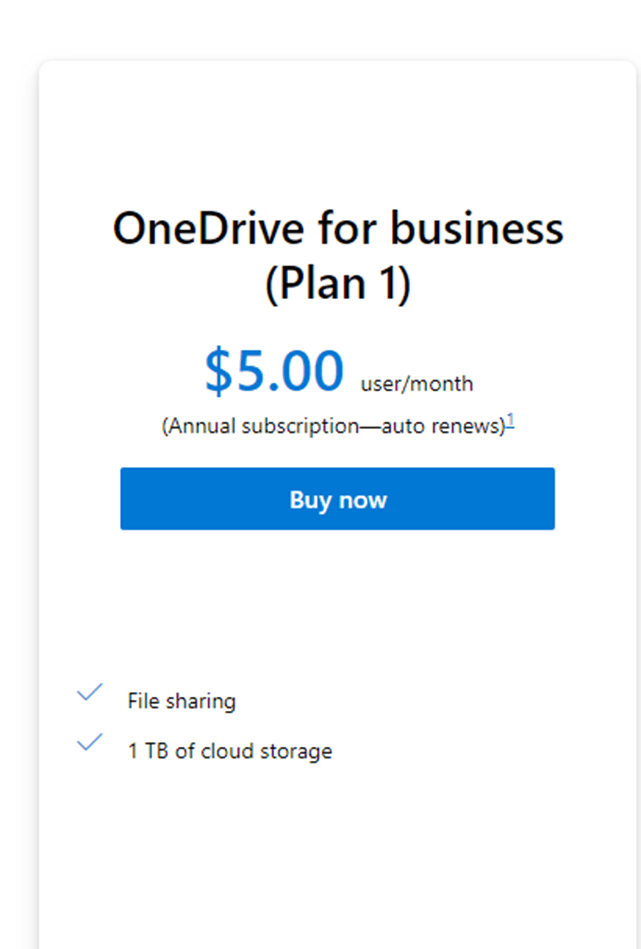Click the blue $5.00 price text
641x949 pixels.
[x=274, y=369]
